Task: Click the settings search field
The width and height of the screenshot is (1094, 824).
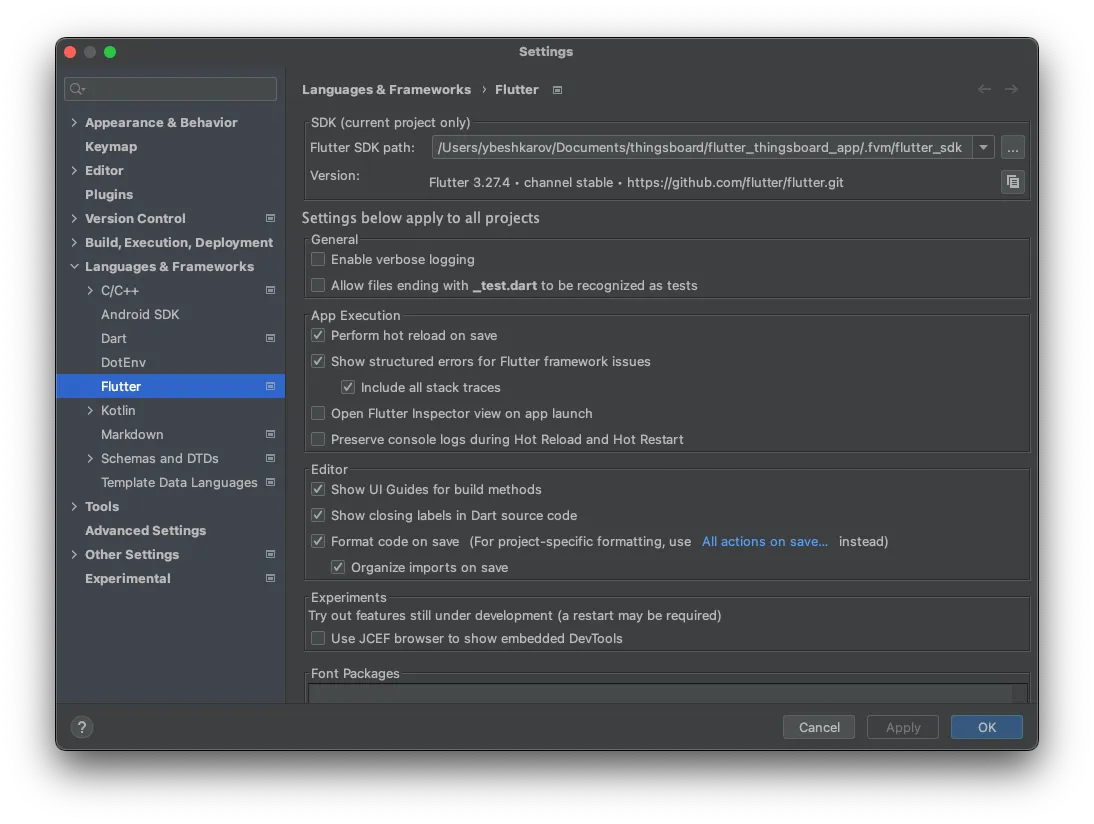Action: tap(171, 89)
